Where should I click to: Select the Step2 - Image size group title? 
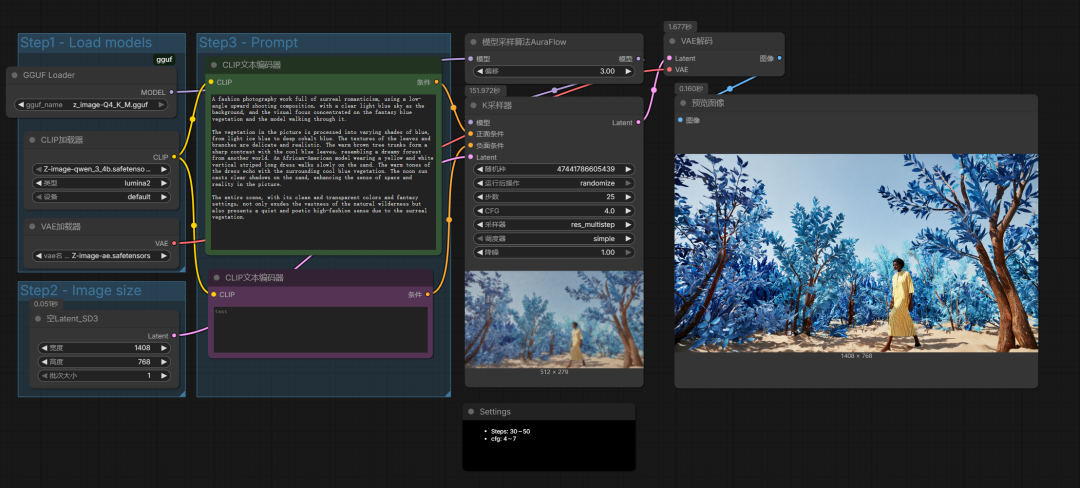click(81, 290)
